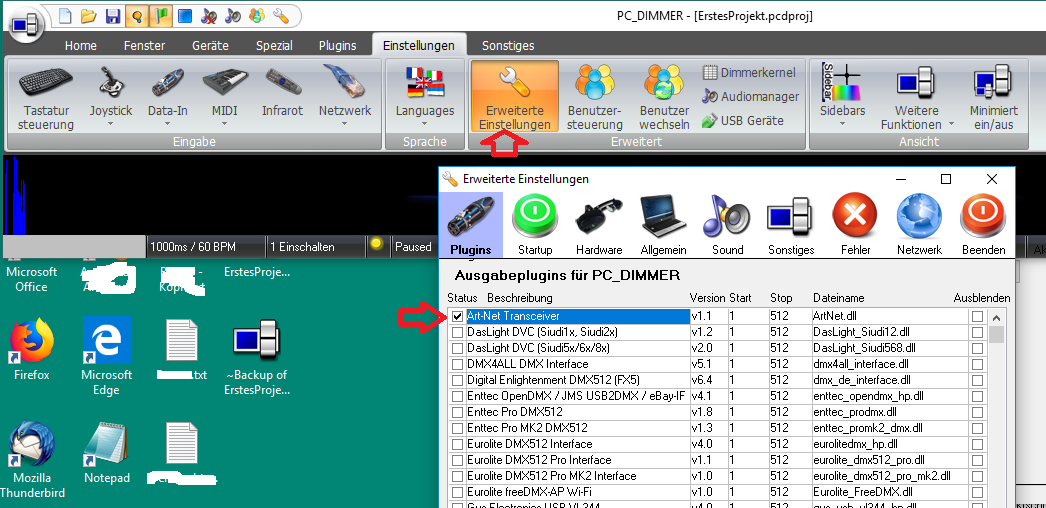Click Benutzer wechseln to switch user

tap(664, 97)
